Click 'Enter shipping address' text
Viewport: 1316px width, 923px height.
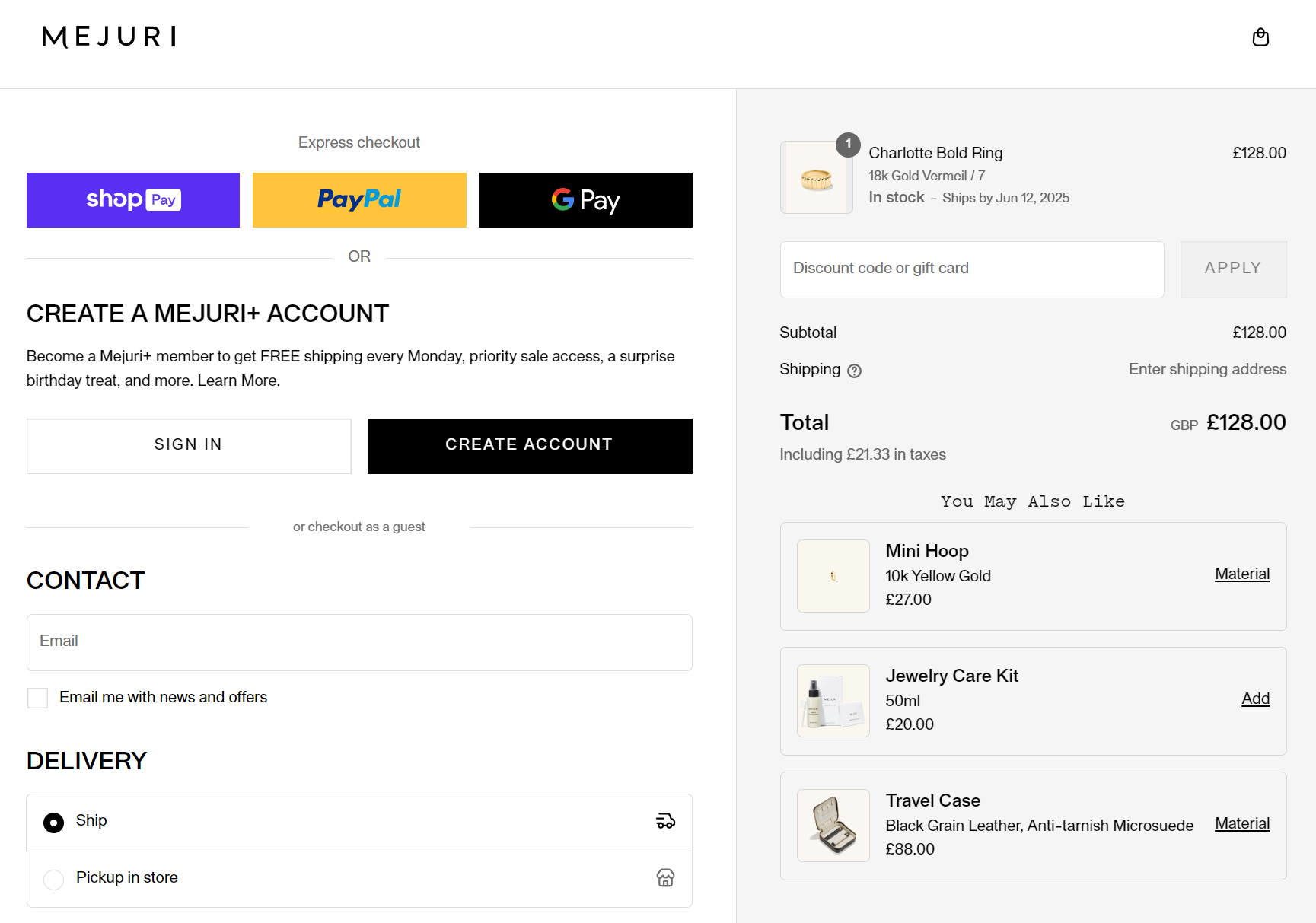tap(1207, 369)
